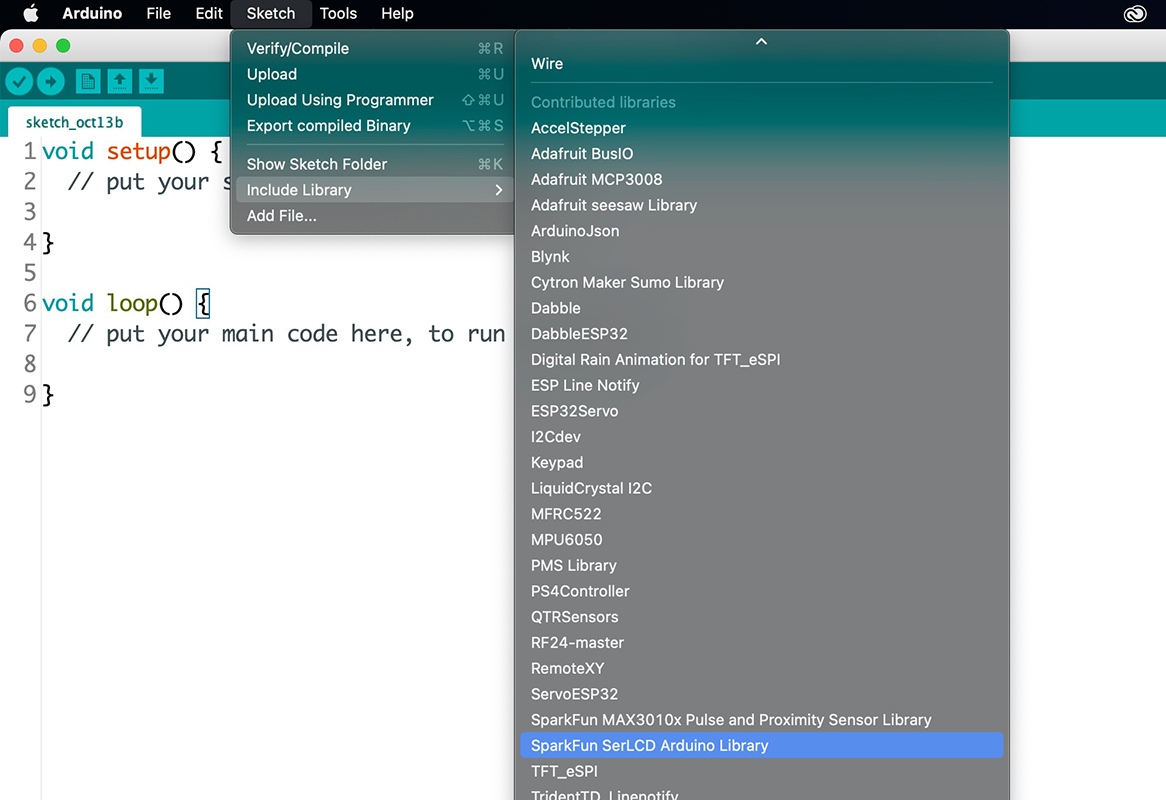1166x800 pixels.
Task: Choose Upload from Sketch menu
Action: pos(374,74)
